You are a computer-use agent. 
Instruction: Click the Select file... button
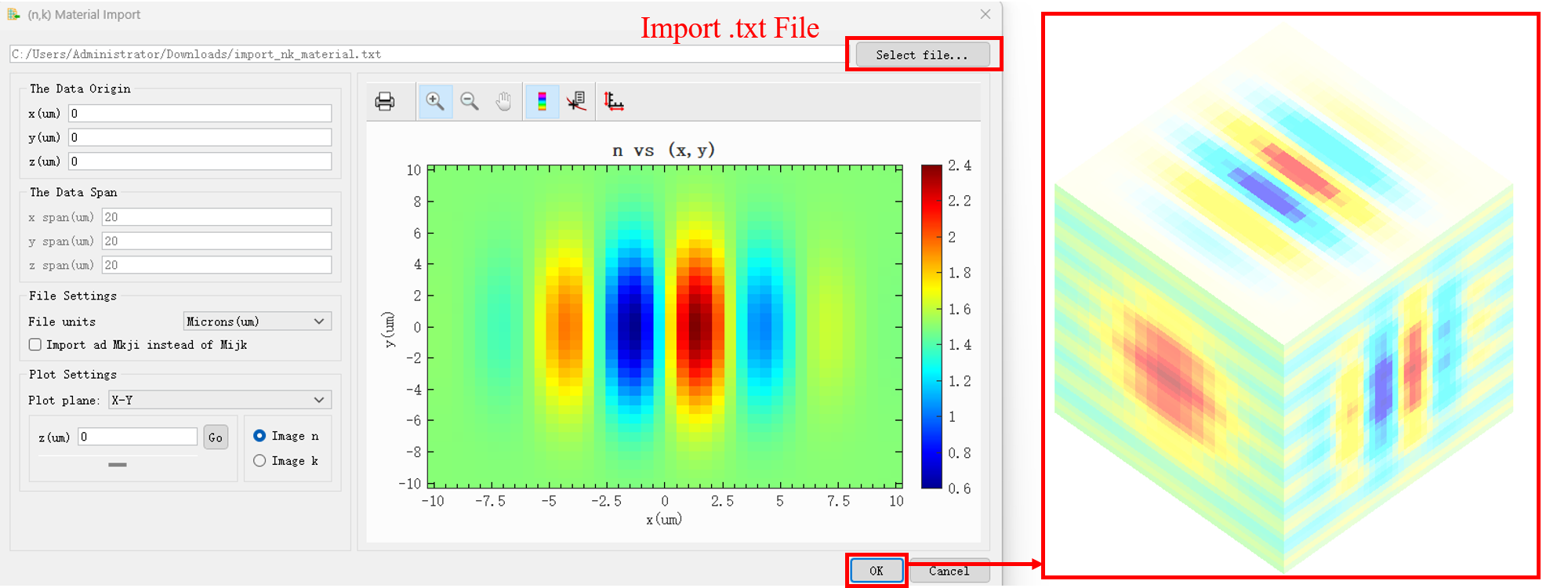pyautogui.click(x=922, y=55)
